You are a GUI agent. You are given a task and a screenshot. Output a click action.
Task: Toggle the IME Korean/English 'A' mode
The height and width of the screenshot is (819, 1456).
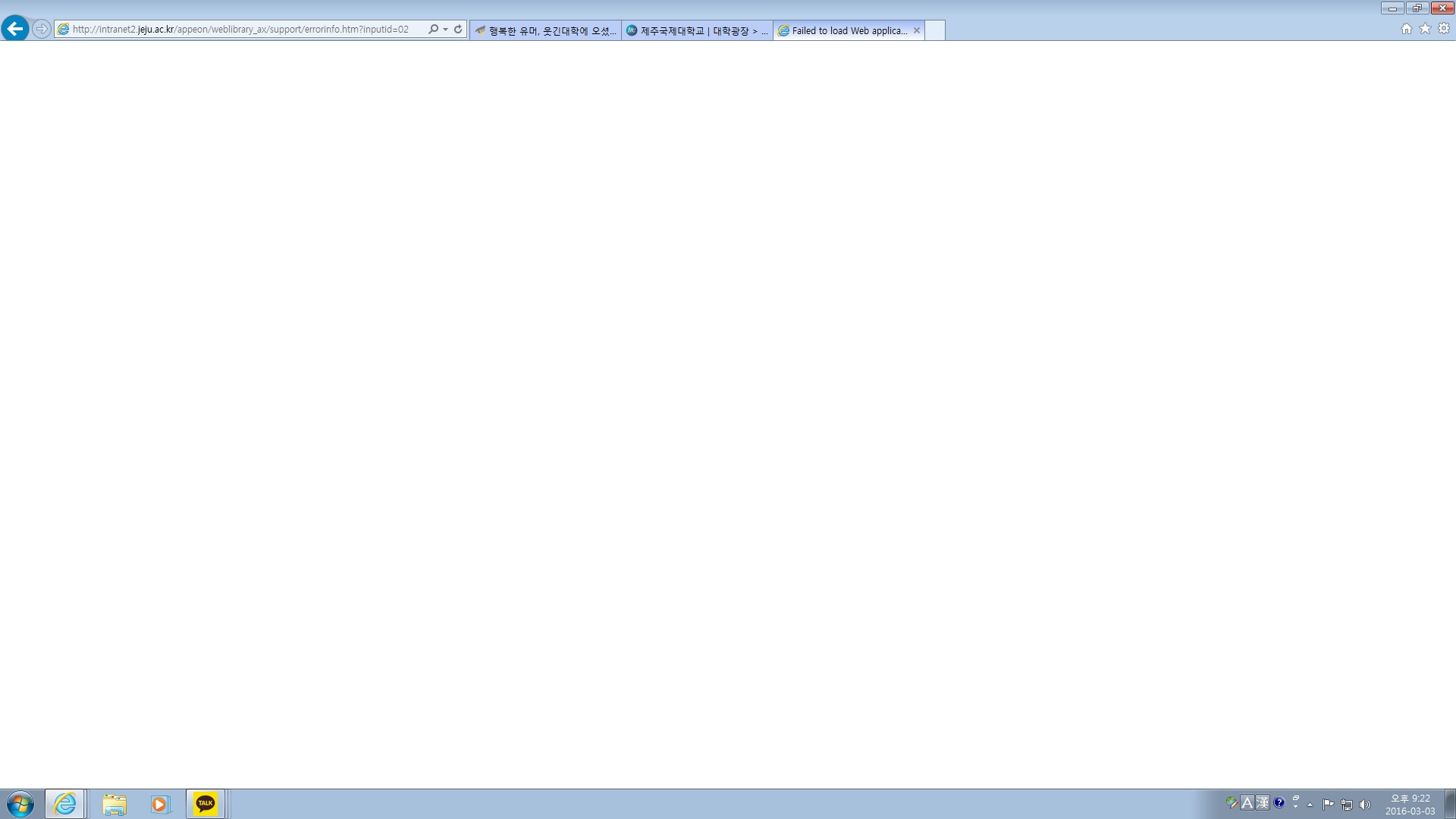click(1247, 802)
